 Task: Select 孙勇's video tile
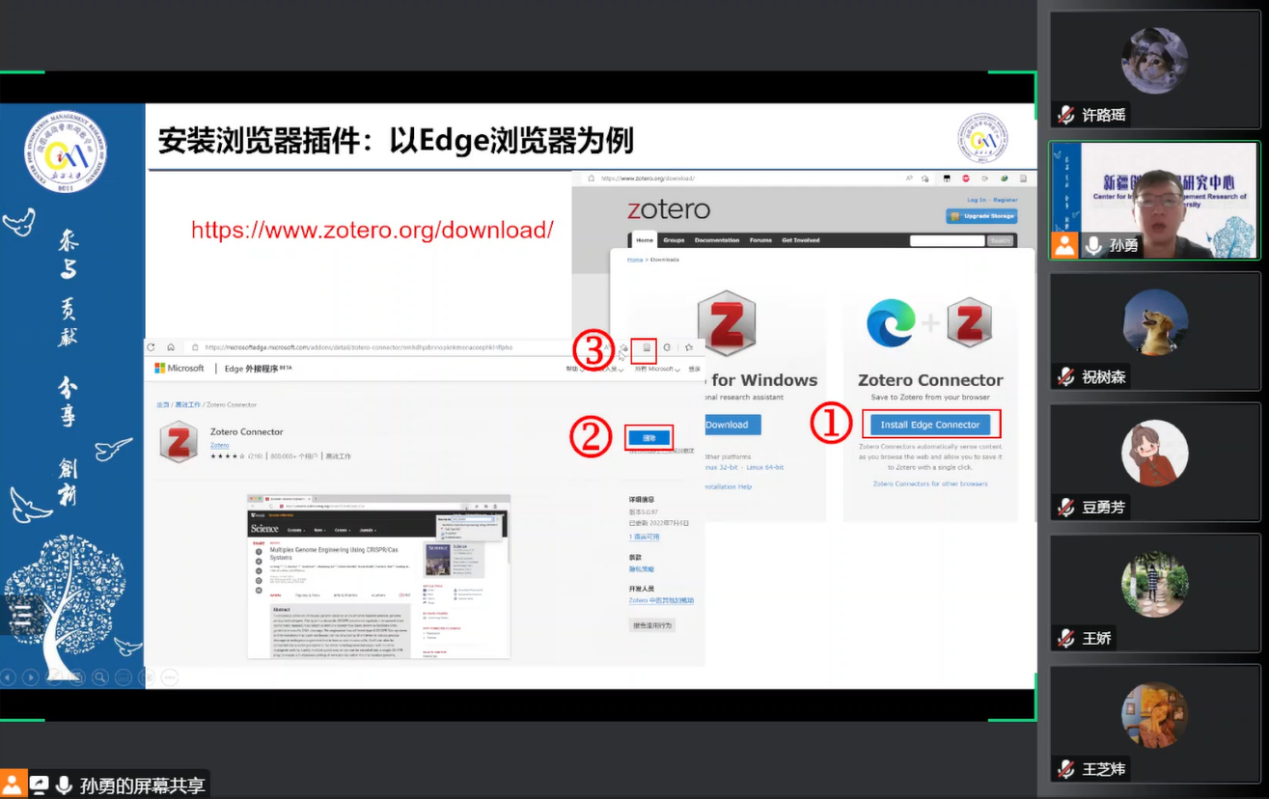click(1155, 200)
